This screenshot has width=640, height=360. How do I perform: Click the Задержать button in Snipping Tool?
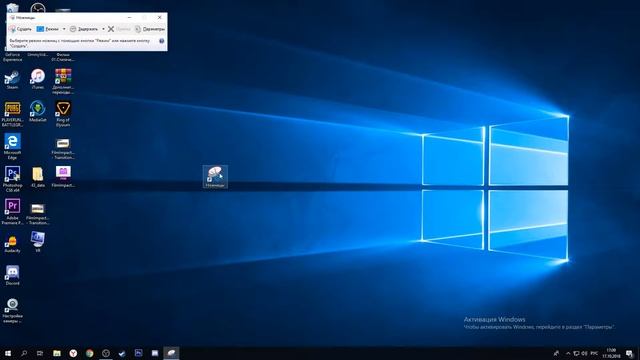84,29
